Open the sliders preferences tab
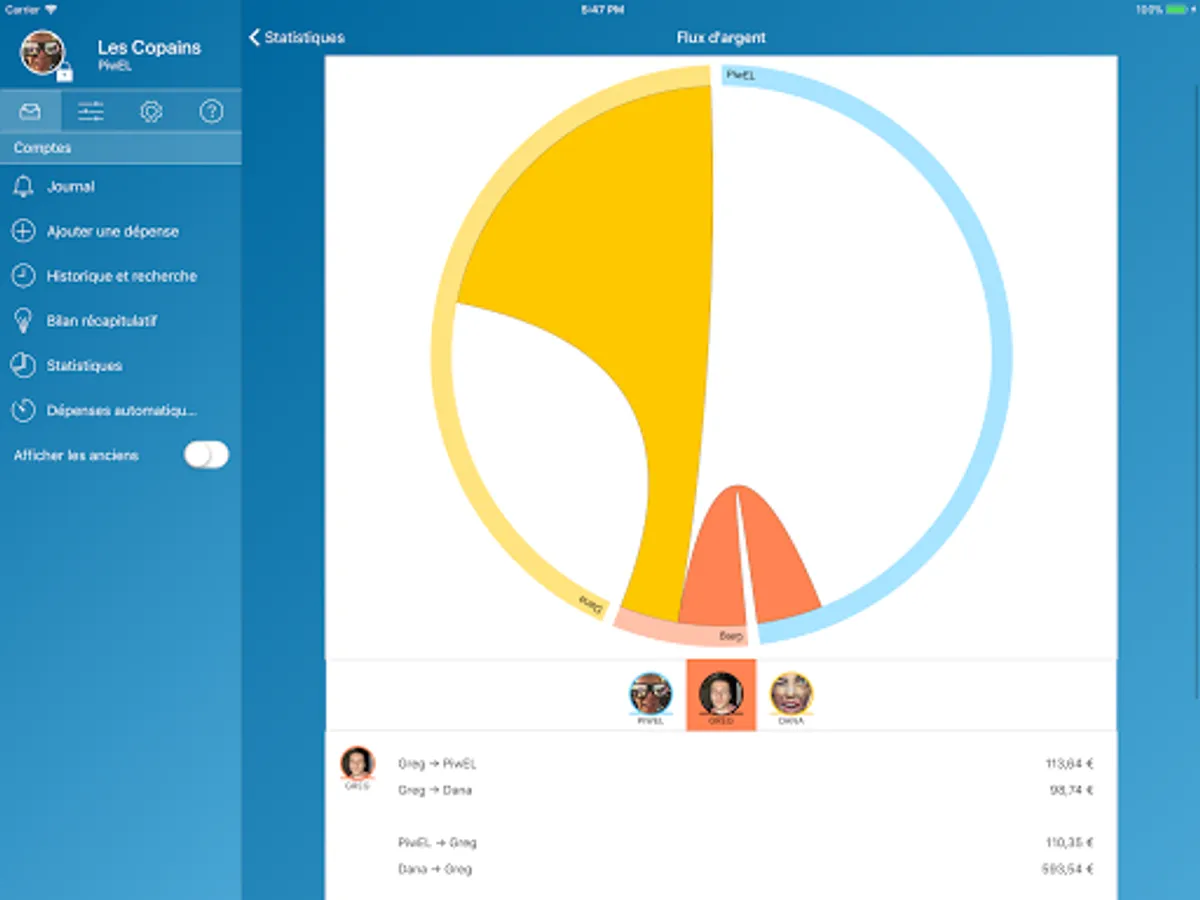Screen dimensions: 1200x900 (91, 111)
